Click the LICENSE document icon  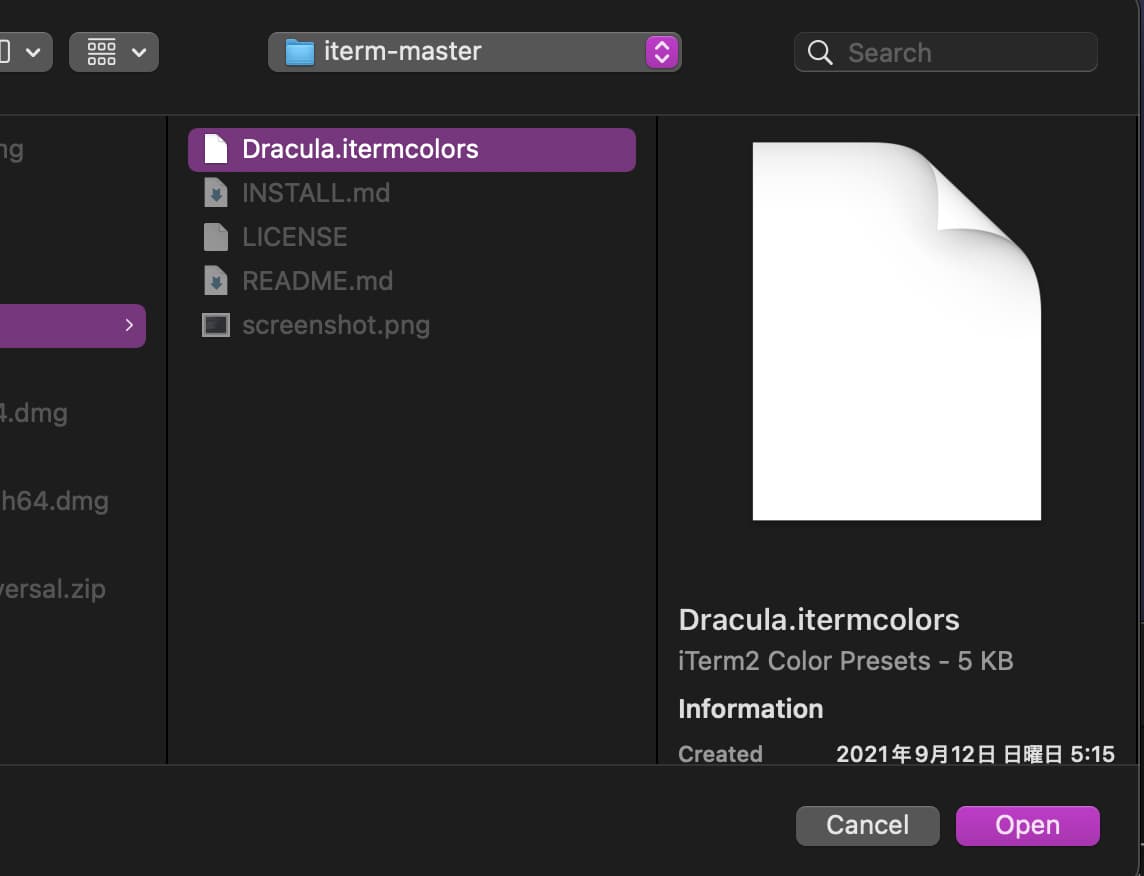tap(216, 237)
